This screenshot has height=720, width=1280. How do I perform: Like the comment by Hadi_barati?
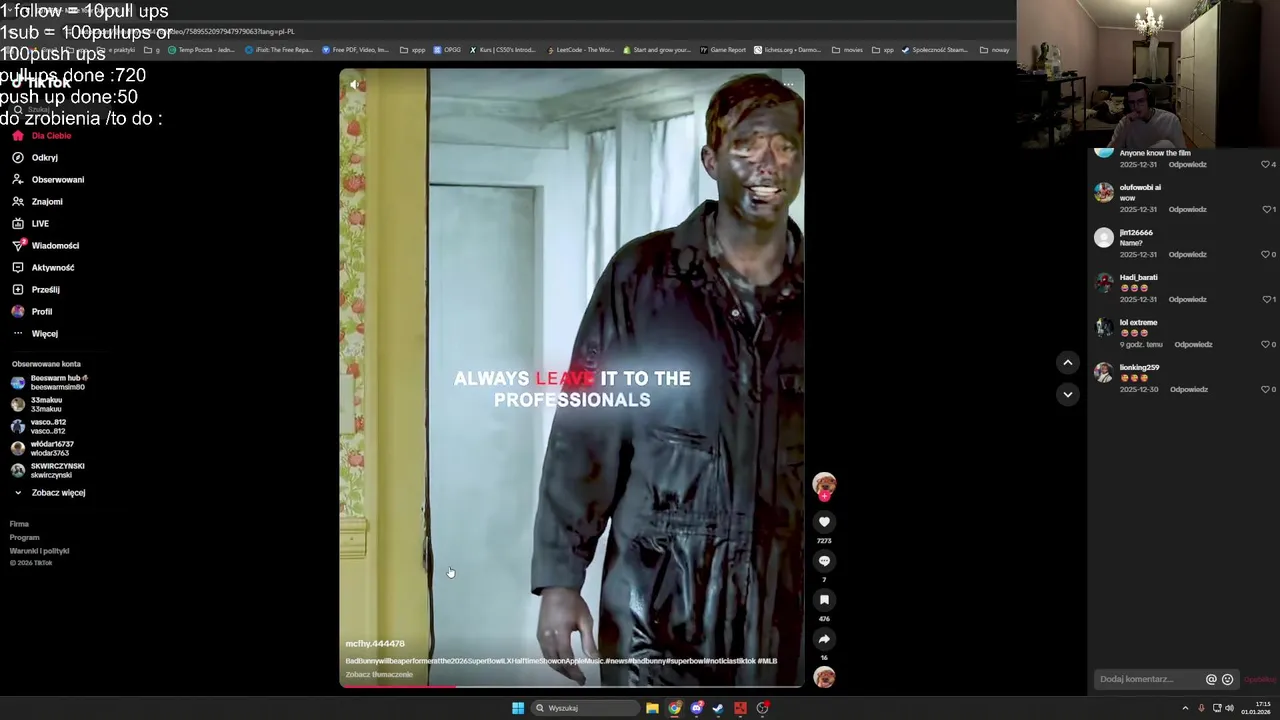[x=1268, y=299]
